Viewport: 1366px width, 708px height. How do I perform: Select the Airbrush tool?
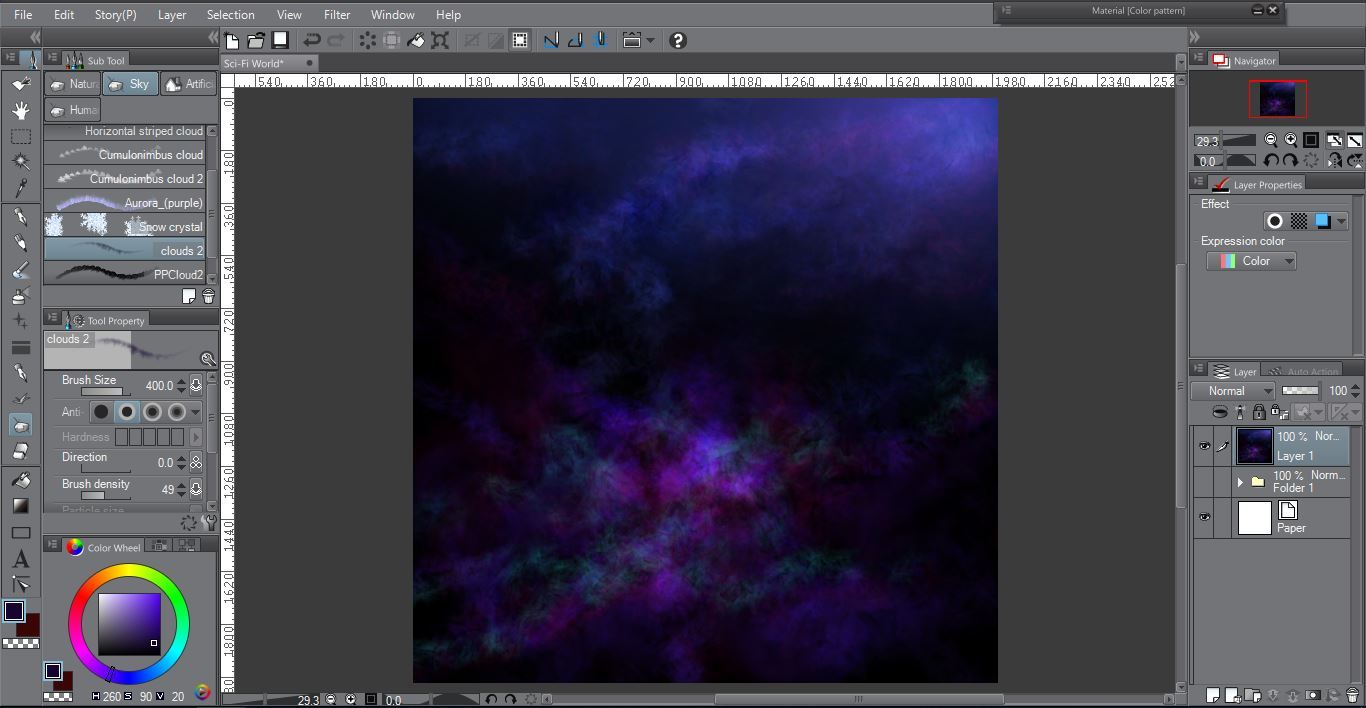click(20, 296)
